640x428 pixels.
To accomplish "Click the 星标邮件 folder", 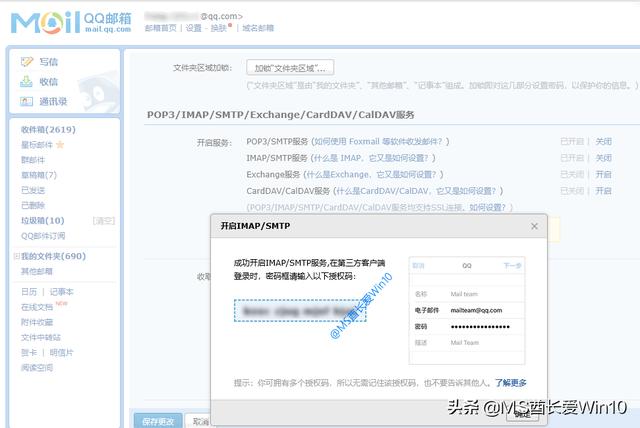I will click(x=37, y=145).
